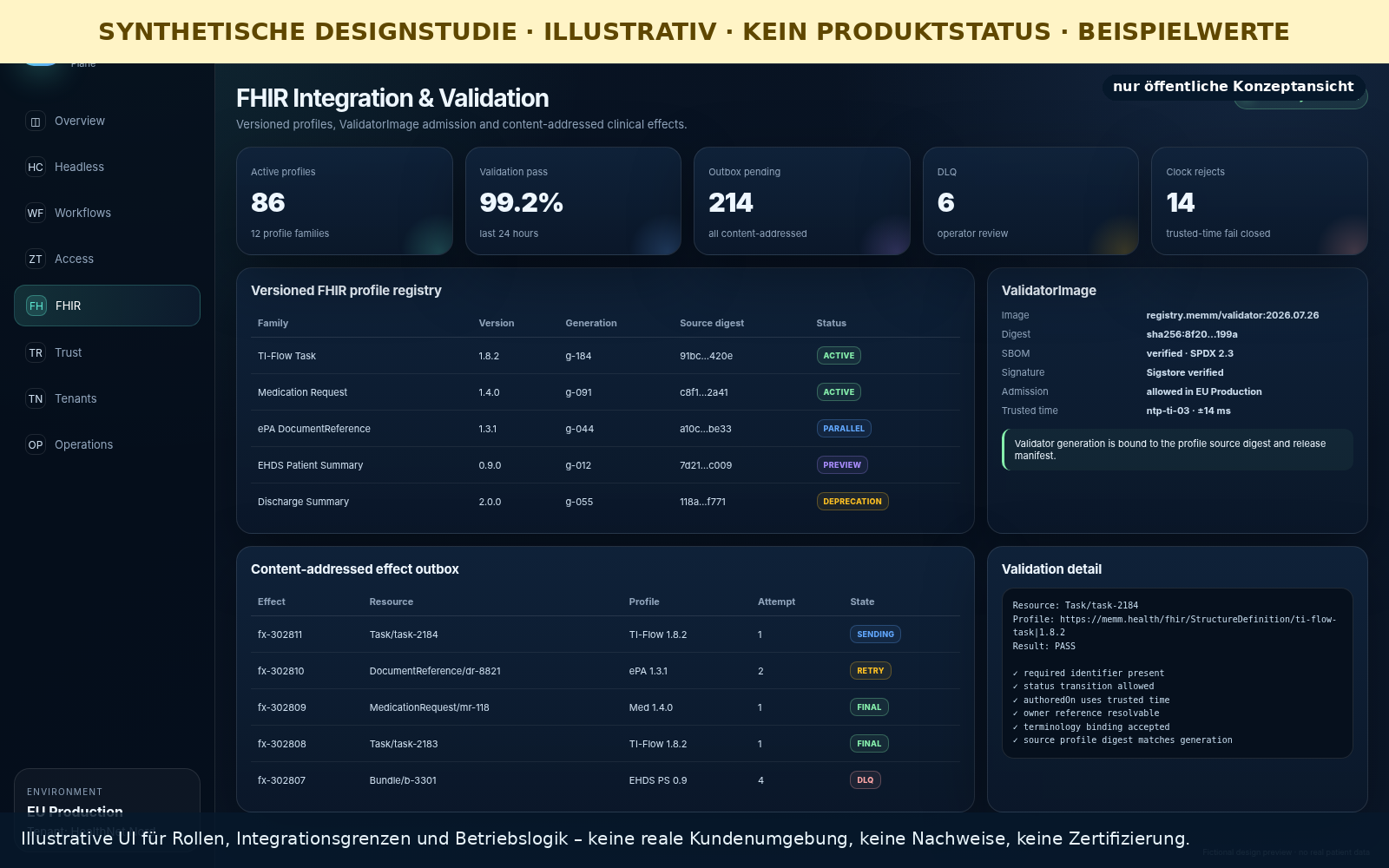Click trusted time value ntp-ti-03
The image size is (1389, 868).
[1188, 411]
